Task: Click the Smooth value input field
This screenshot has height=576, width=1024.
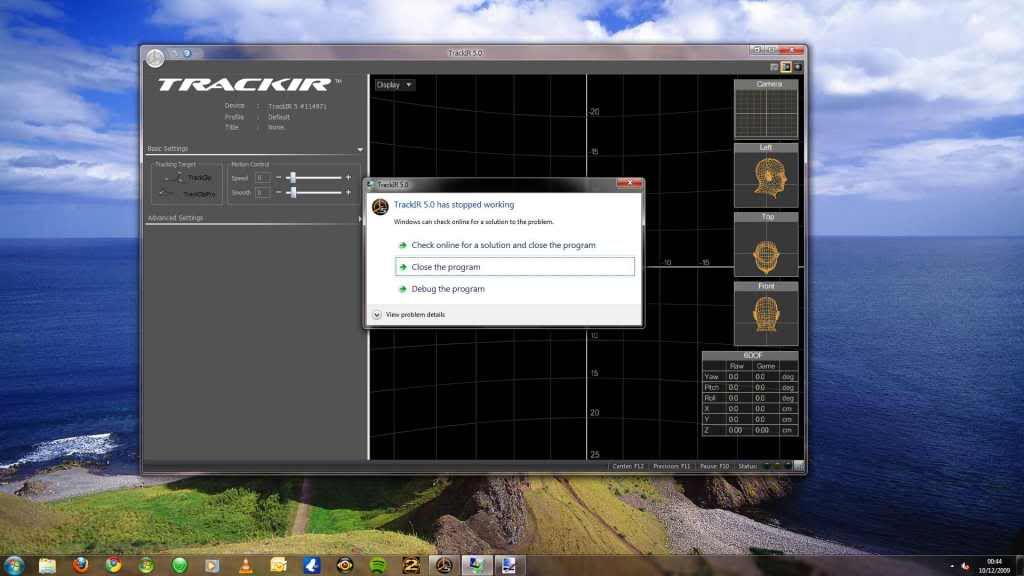Action: 262,193
